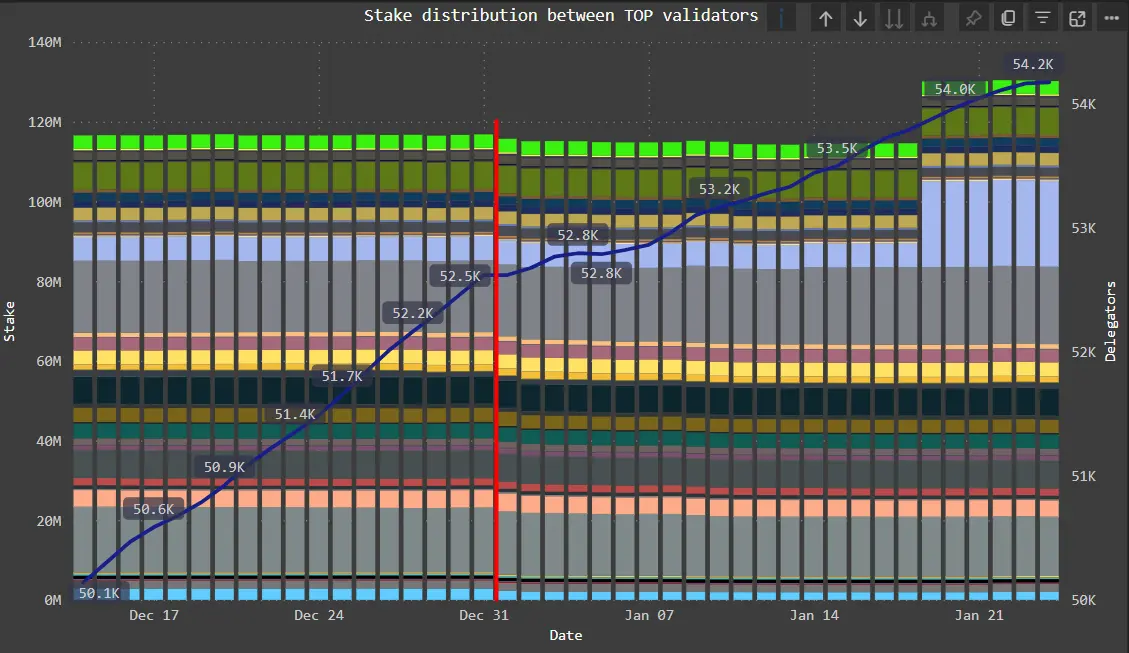Turn on drill down with the single down arrow
This screenshot has width=1129, height=653.
(860, 19)
